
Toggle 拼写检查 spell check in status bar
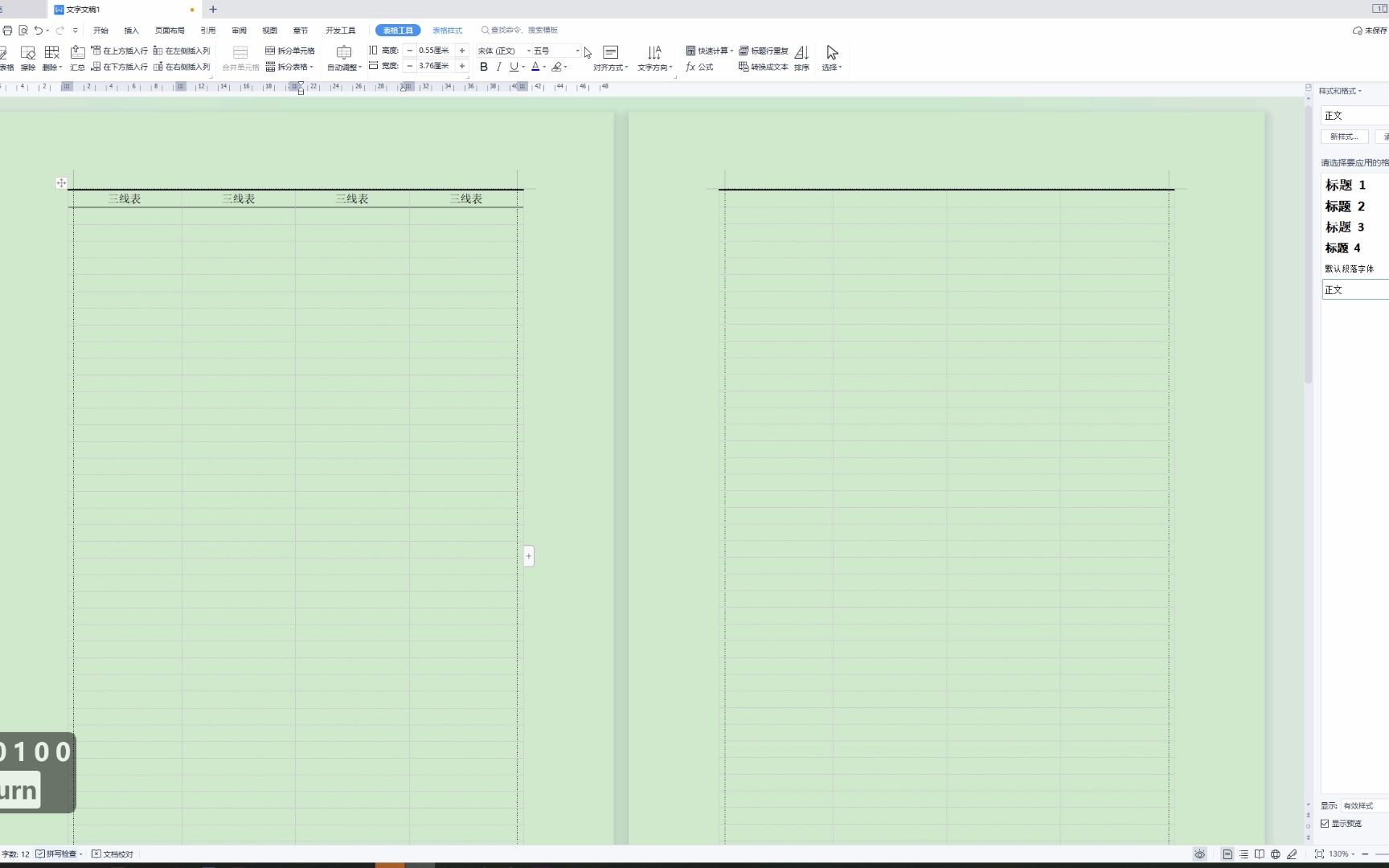click(x=56, y=854)
